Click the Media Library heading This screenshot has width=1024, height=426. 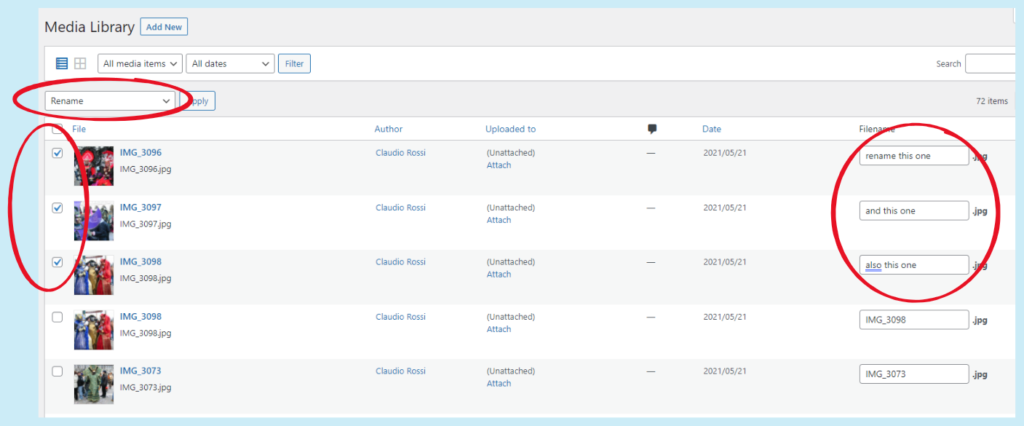pyautogui.click(x=89, y=27)
